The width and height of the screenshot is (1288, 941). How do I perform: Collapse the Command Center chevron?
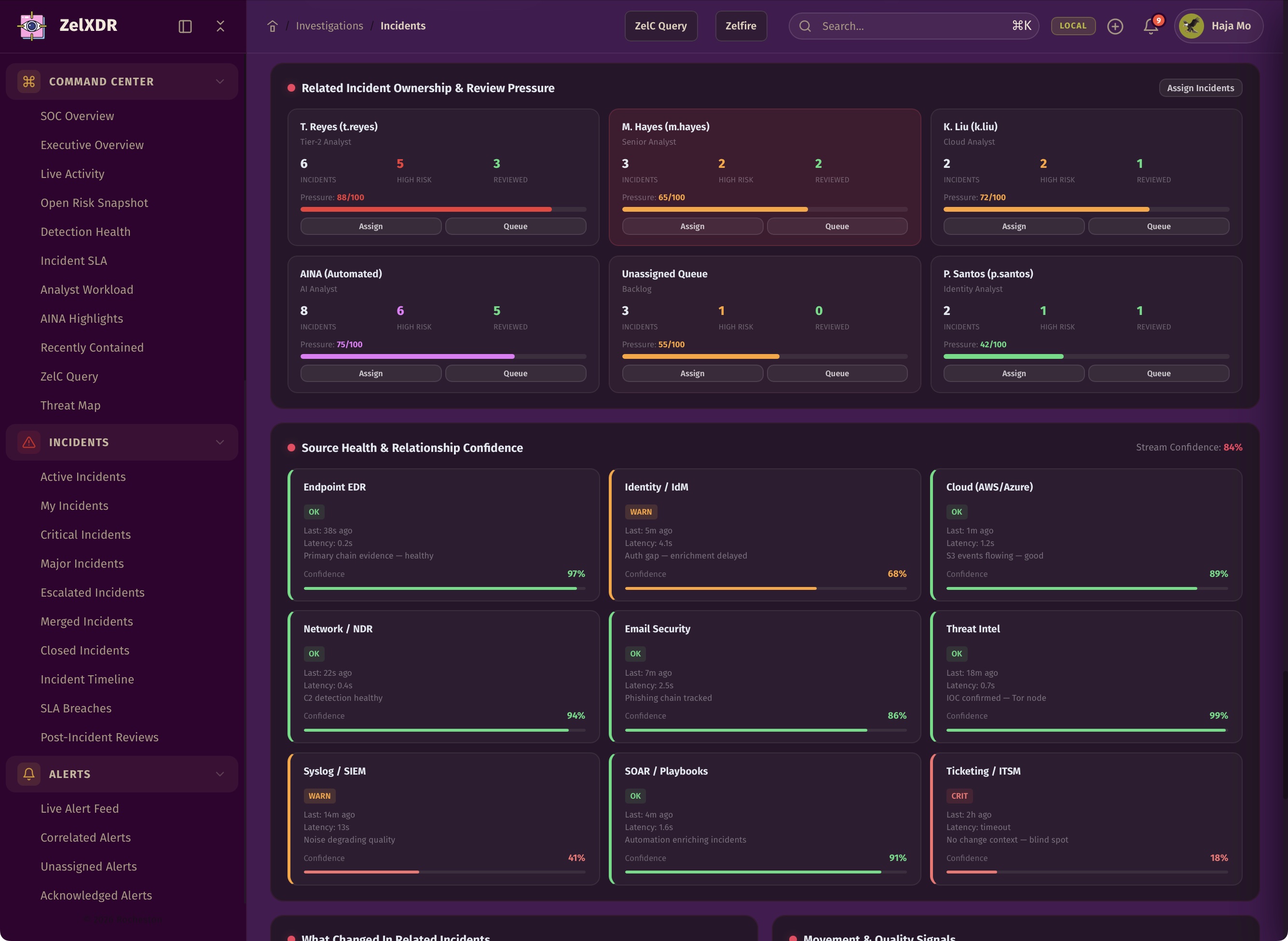click(220, 82)
